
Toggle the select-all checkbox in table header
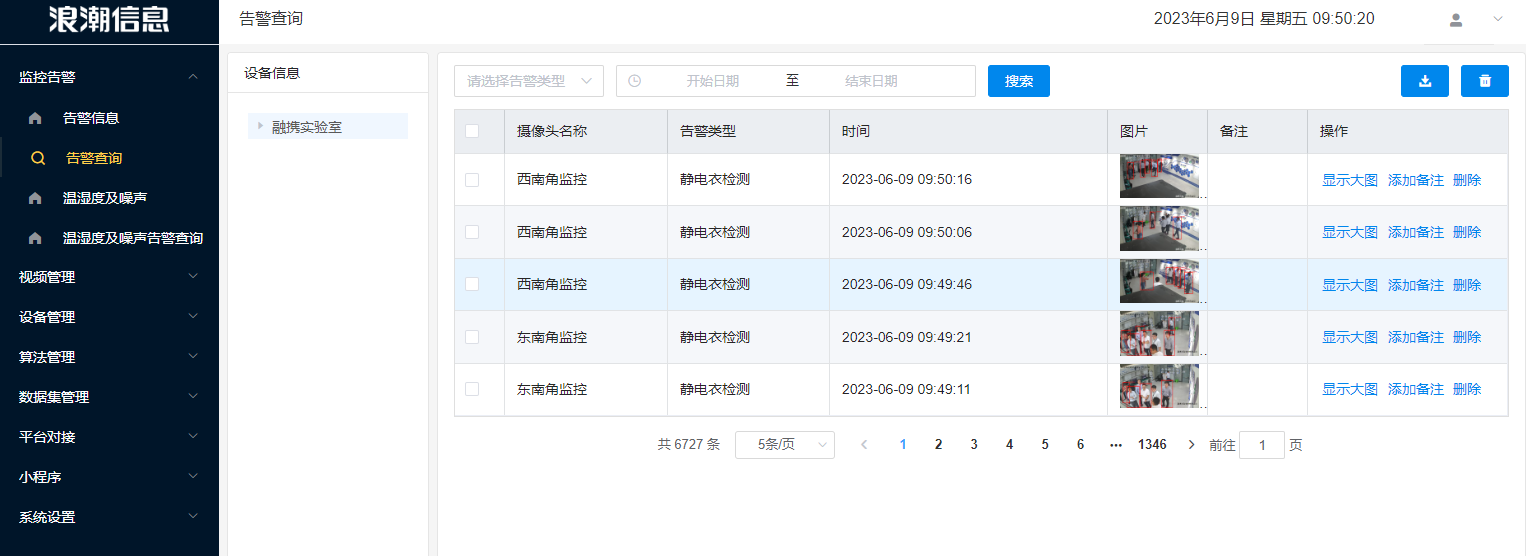(472, 131)
